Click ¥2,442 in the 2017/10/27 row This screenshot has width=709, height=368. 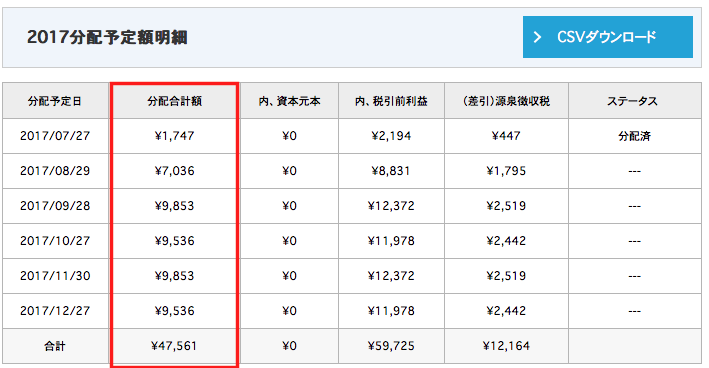(x=506, y=241)
